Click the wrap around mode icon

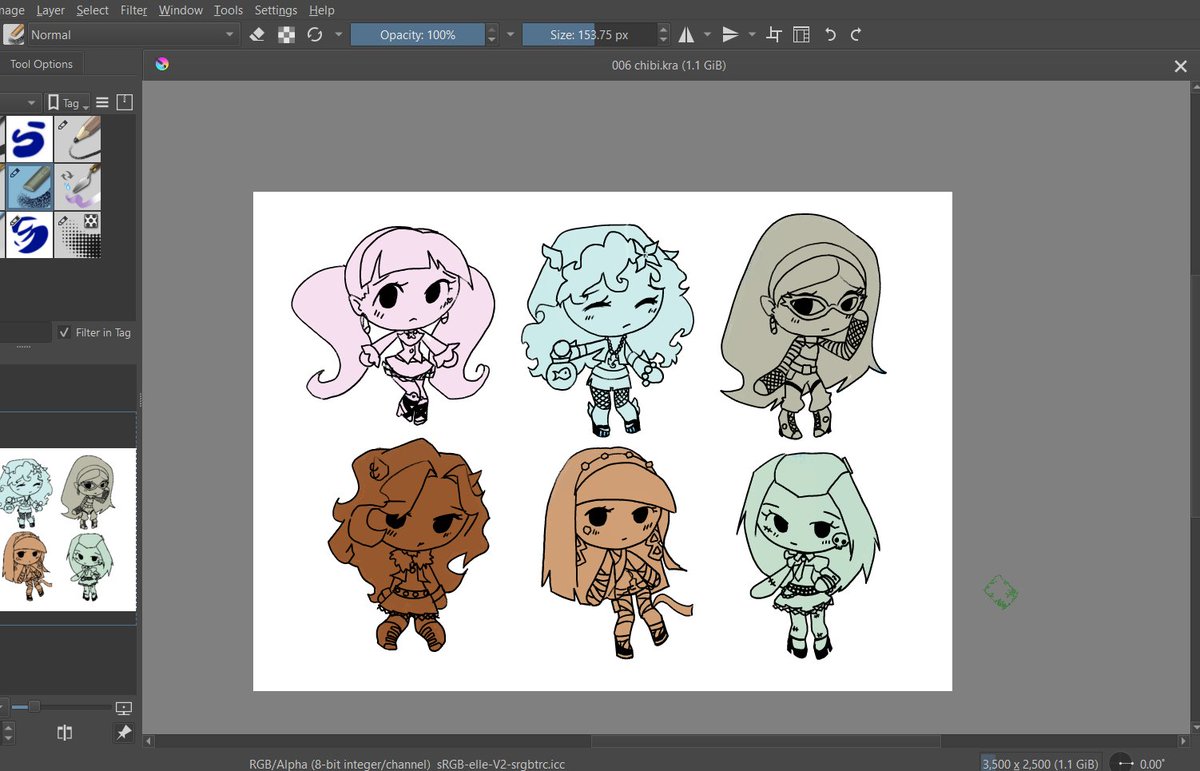pyautogui.click(x=773, y=34)
